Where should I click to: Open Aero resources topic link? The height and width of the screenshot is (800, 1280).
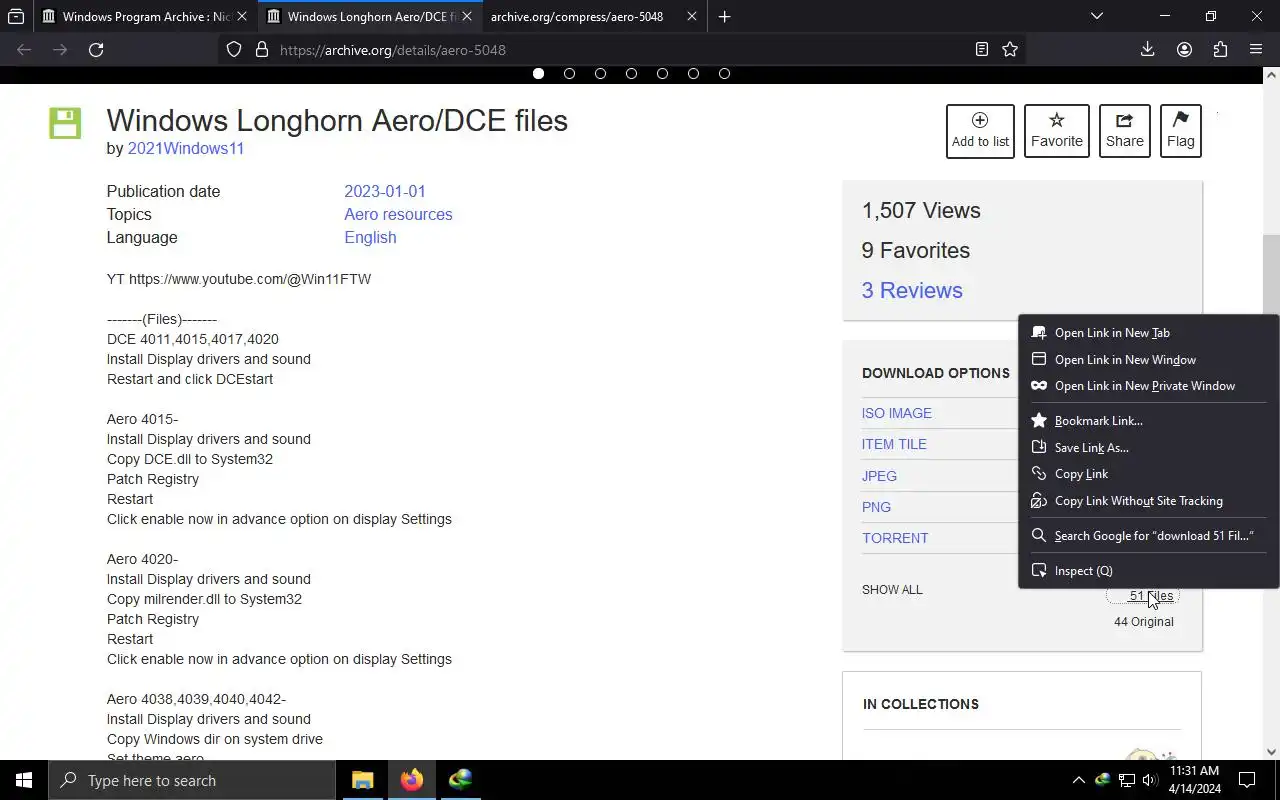pyautogui.click(x=398, y=214)
